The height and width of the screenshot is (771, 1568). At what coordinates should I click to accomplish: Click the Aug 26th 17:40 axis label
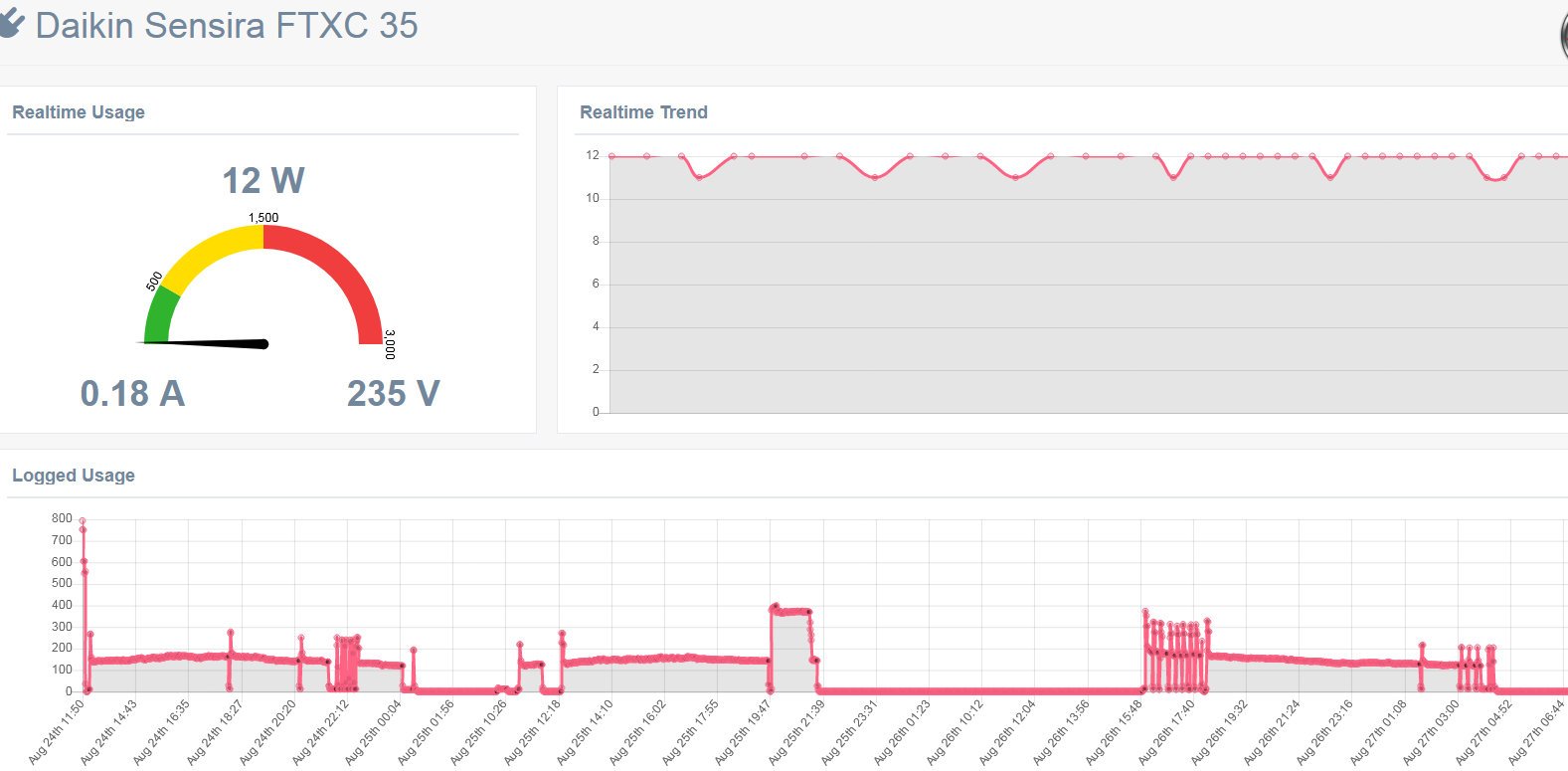tap(1166, 732)
